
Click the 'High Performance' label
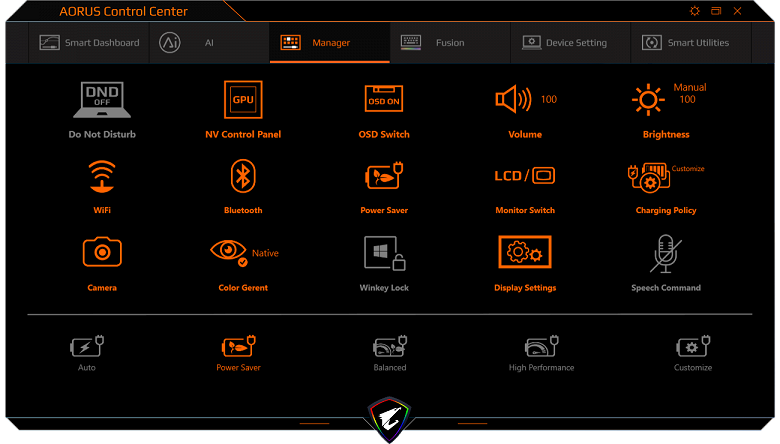point(541,367)
